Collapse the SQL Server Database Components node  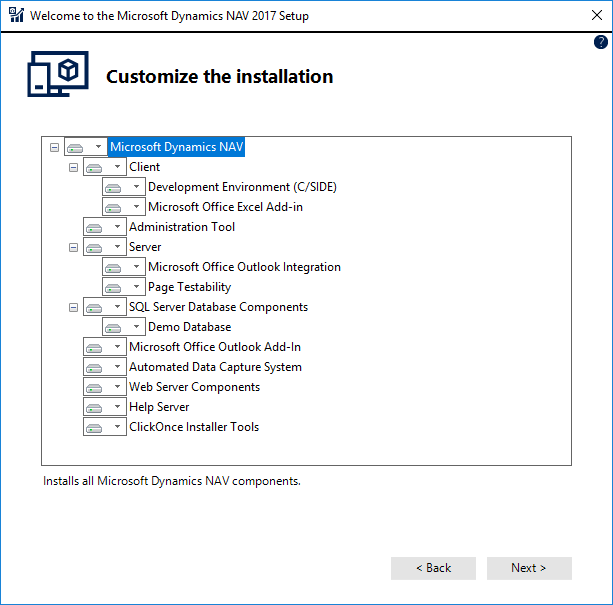coord(73,307)
